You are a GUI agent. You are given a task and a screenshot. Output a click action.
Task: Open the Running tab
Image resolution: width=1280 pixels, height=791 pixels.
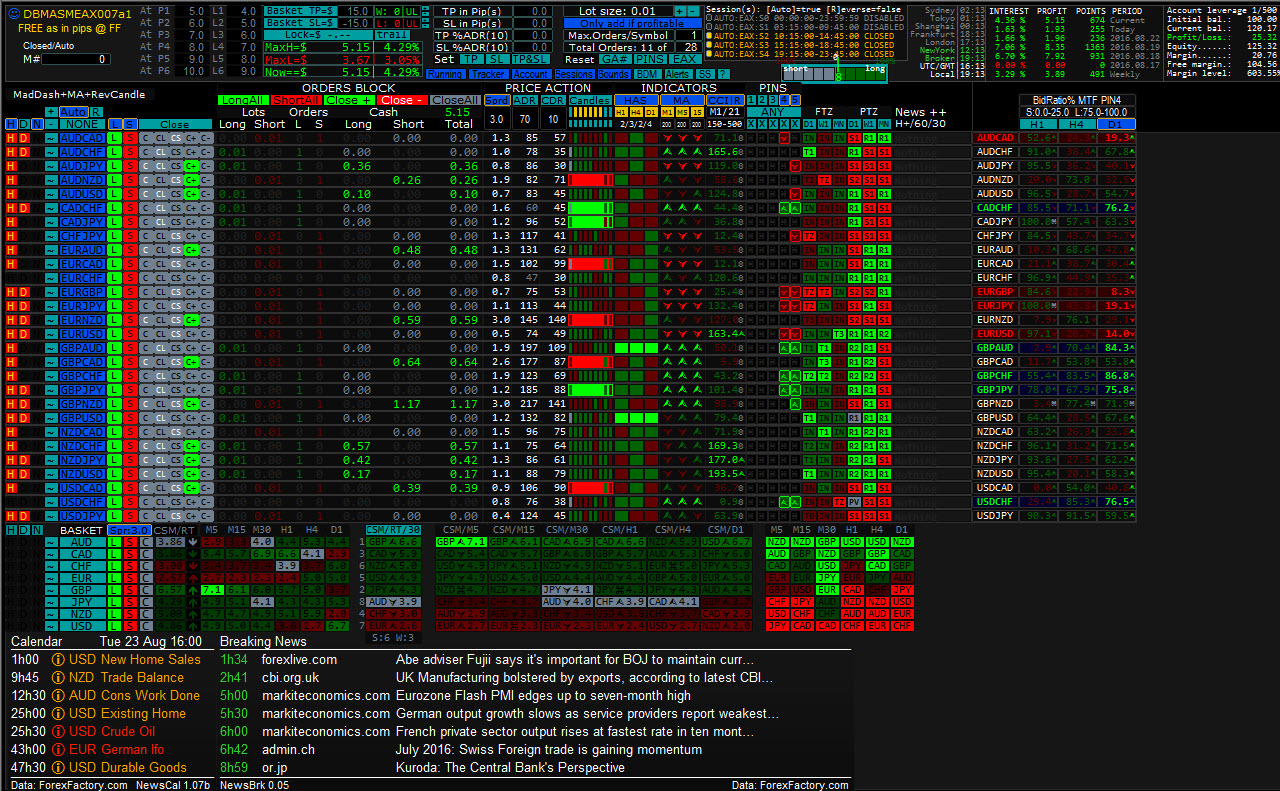coord(444,74)
